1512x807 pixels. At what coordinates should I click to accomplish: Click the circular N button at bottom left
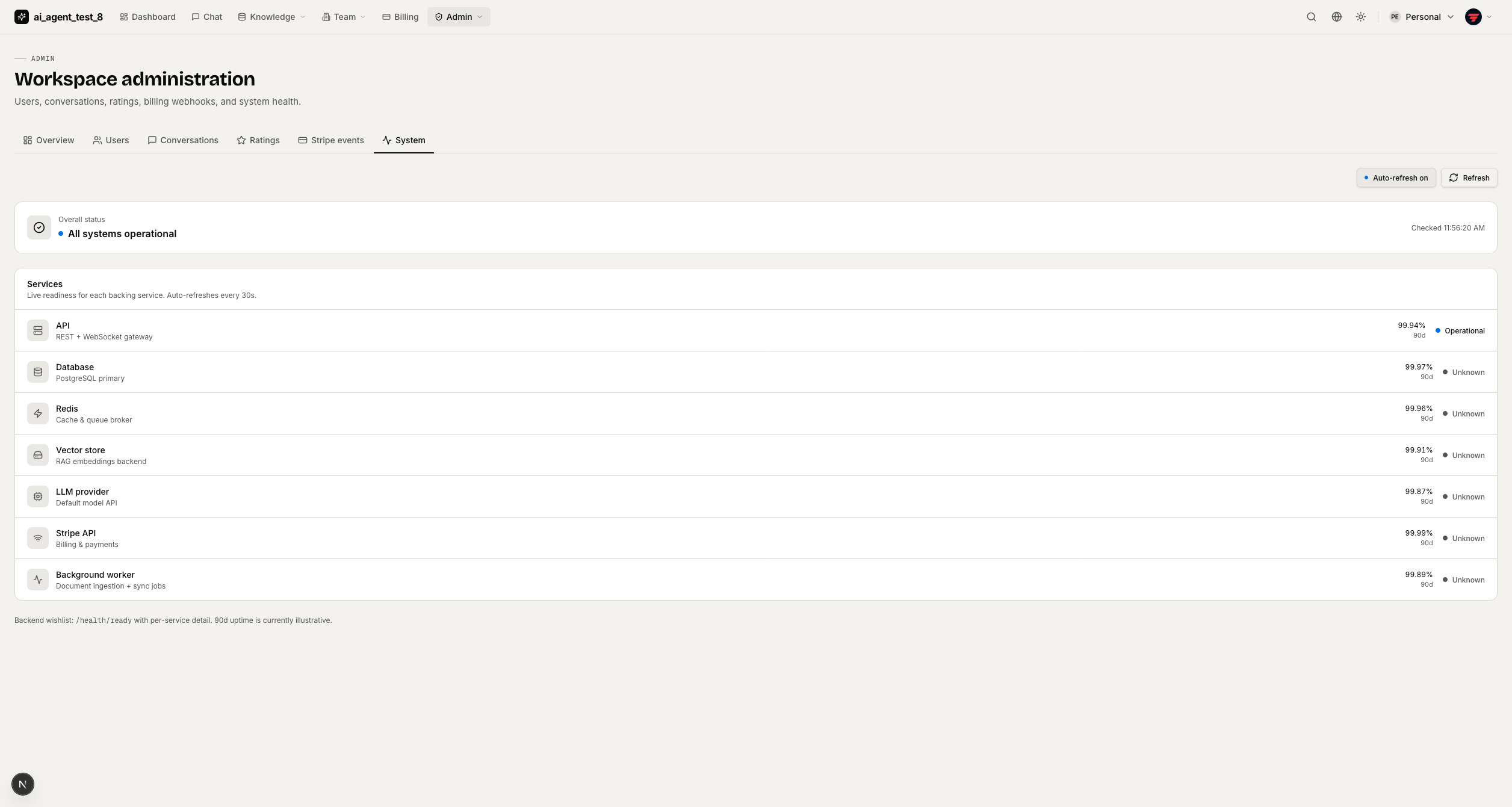(x=23, y=784)
